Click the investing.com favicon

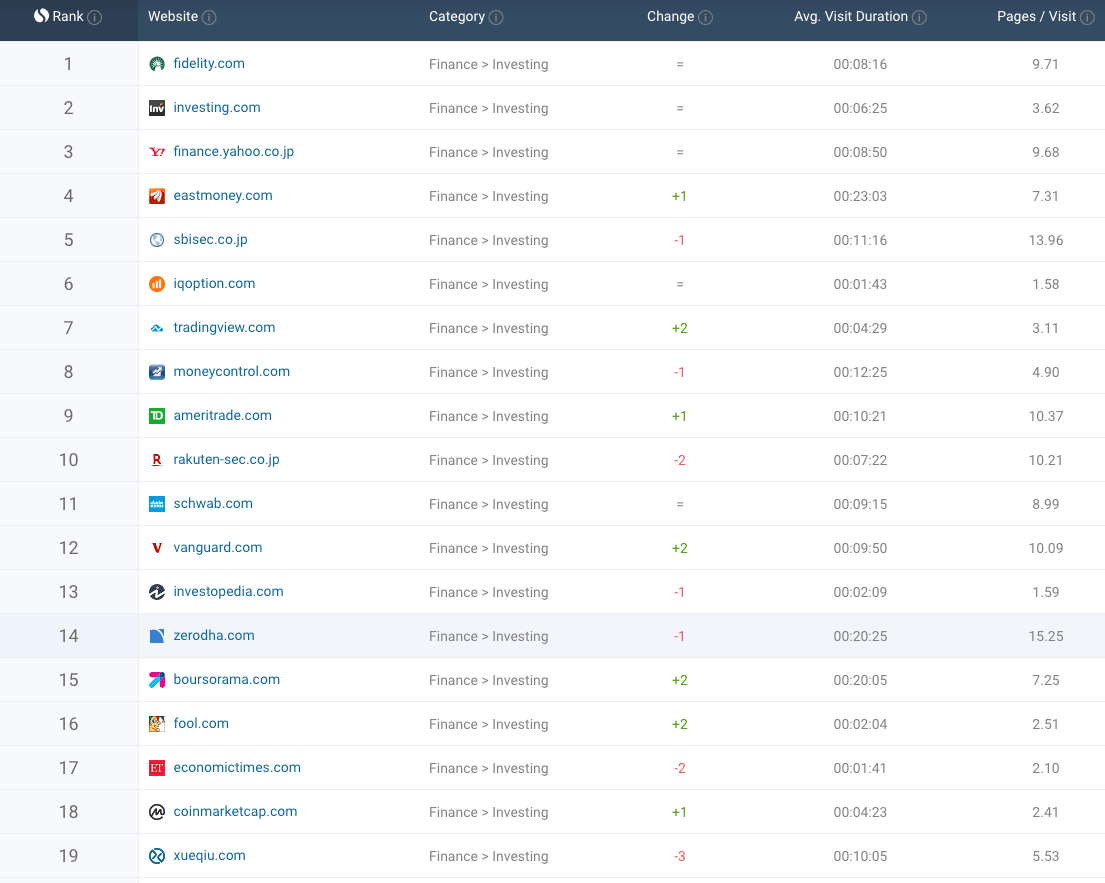pyautogui.click(x=156, y=108)
